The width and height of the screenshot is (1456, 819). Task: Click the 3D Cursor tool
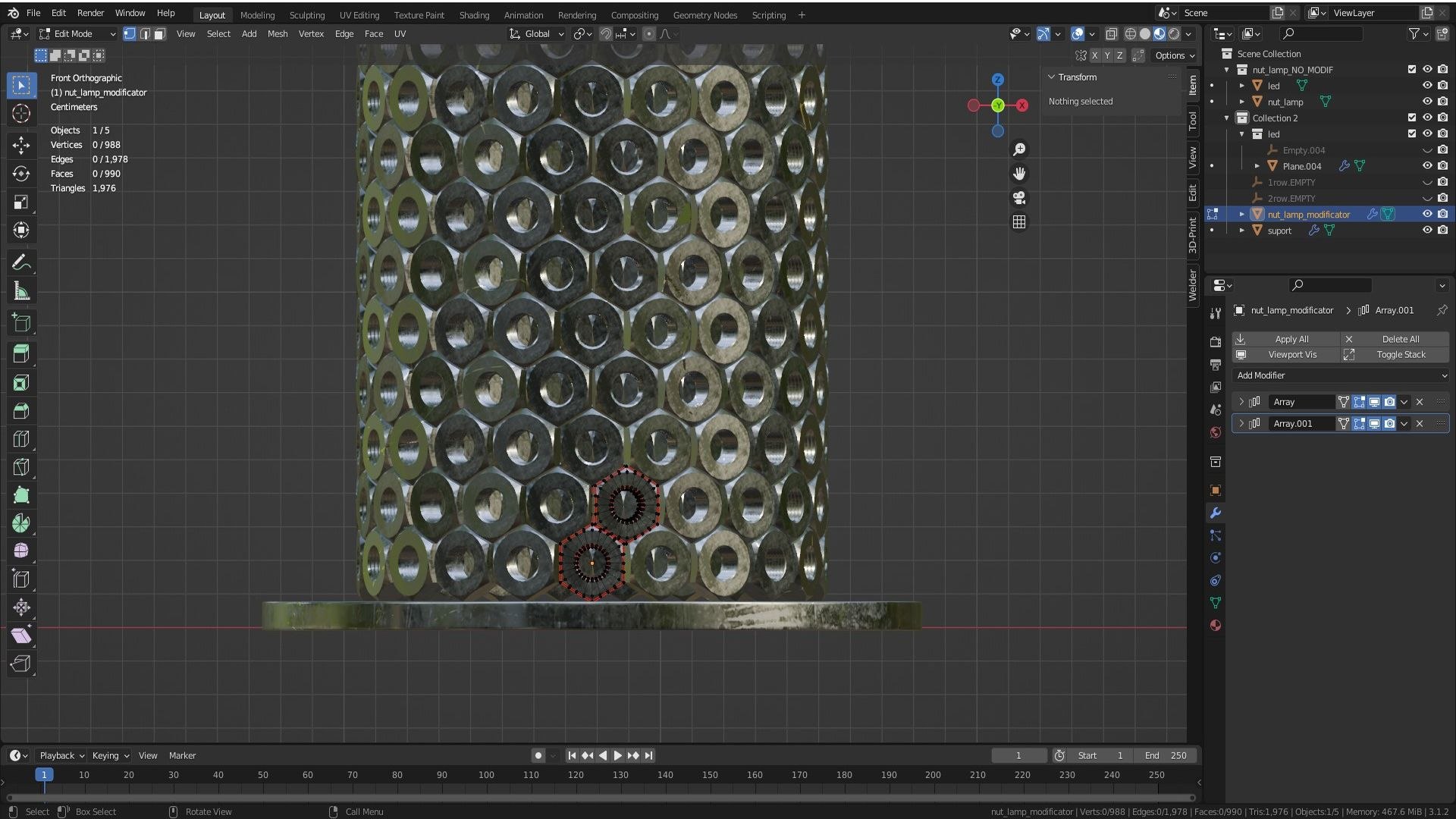tap(21, 114)
